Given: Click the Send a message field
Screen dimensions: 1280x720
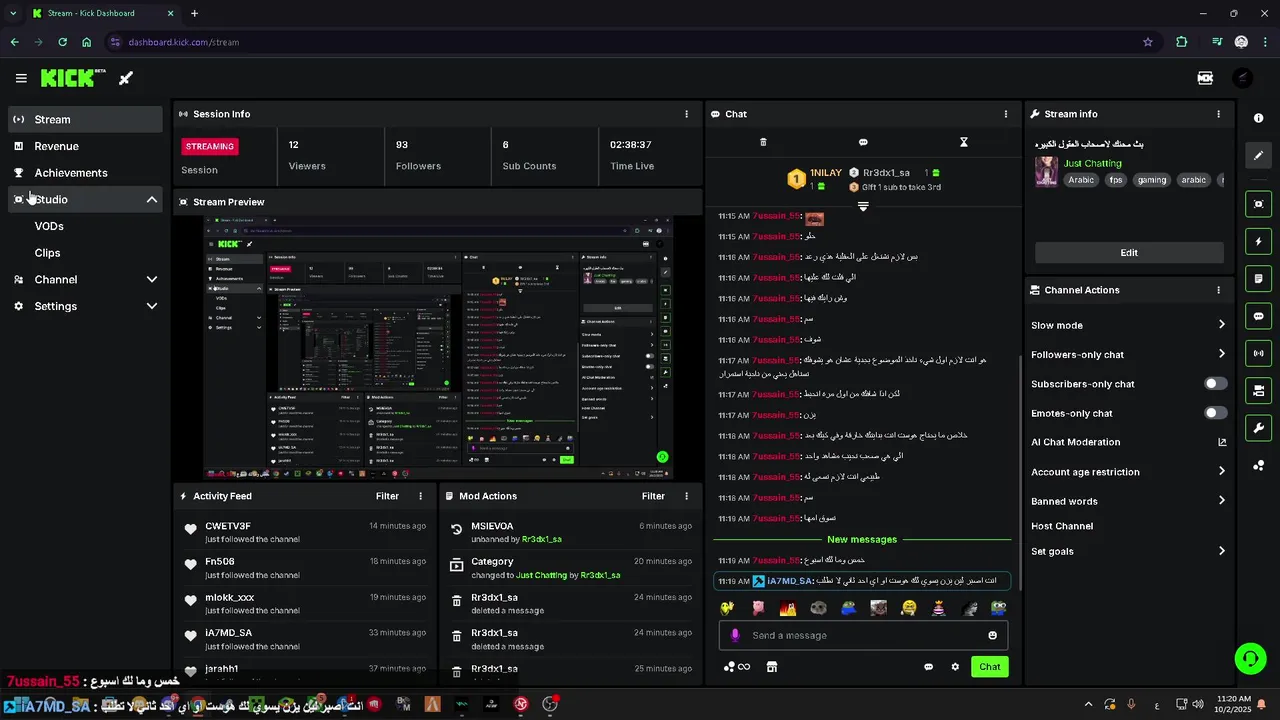Looking at the screenshot, I should (x=863, y=635).
